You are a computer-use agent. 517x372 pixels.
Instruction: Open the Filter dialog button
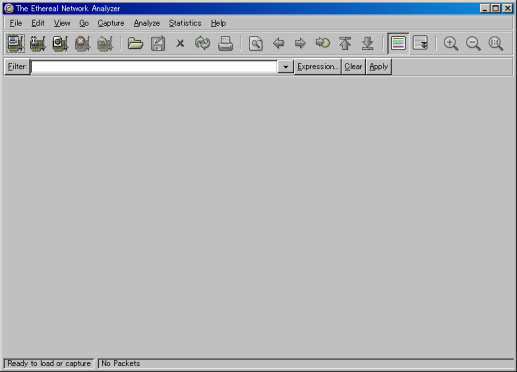pyautogui.click(x=17, y=67)
